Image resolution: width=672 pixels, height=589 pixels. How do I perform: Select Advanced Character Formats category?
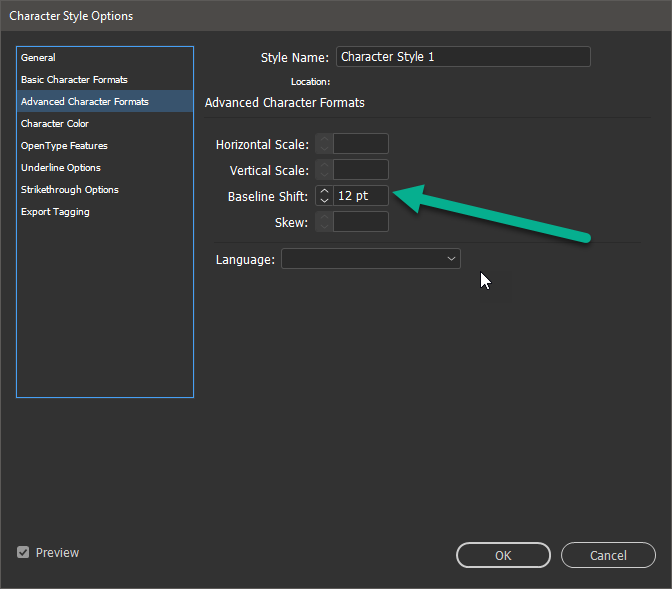point(84,102)
